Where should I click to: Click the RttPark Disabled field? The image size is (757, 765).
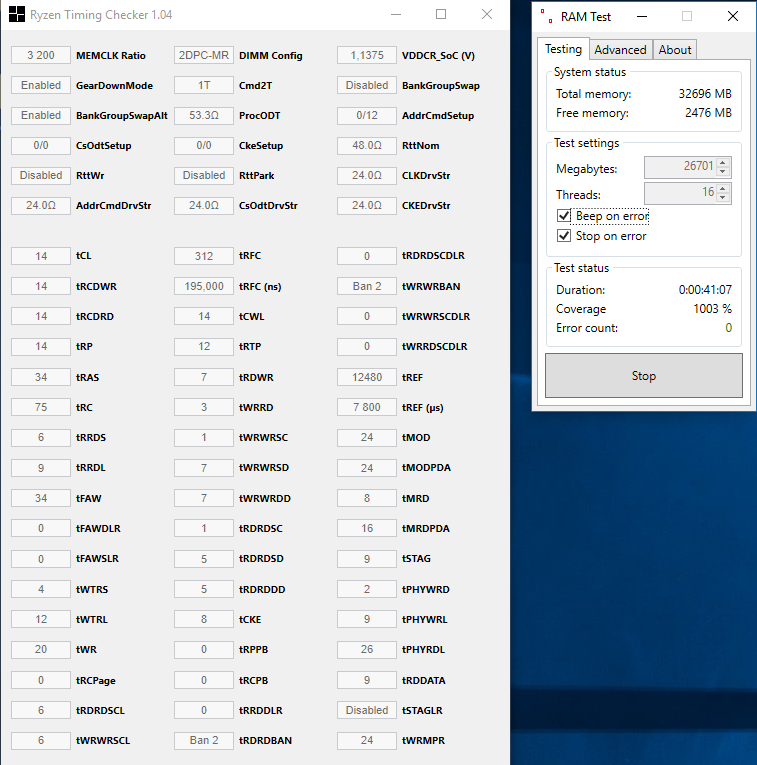coord(204,176)
